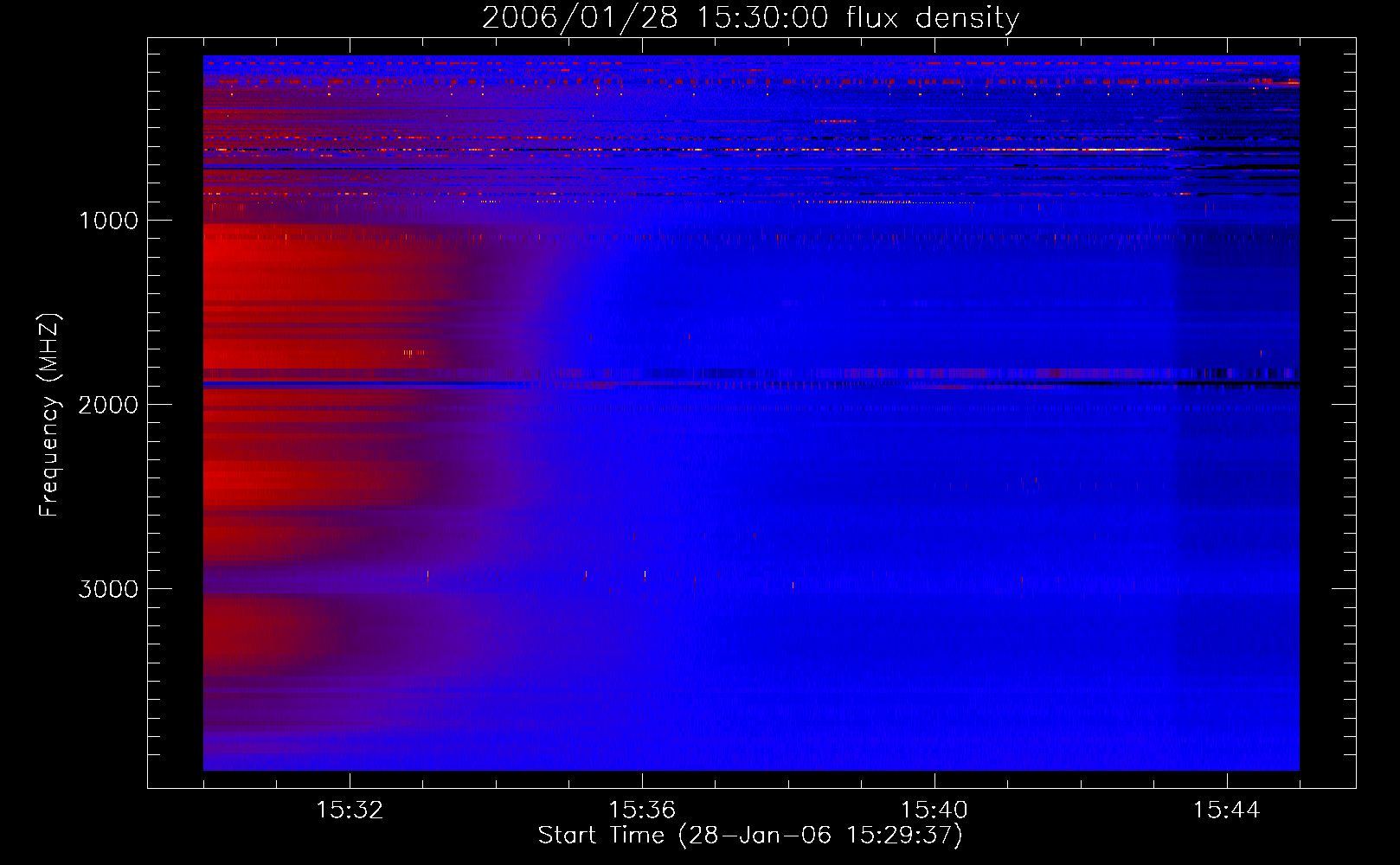
Task: Click the '15:44' time tick label
Action: (1227, 811)
